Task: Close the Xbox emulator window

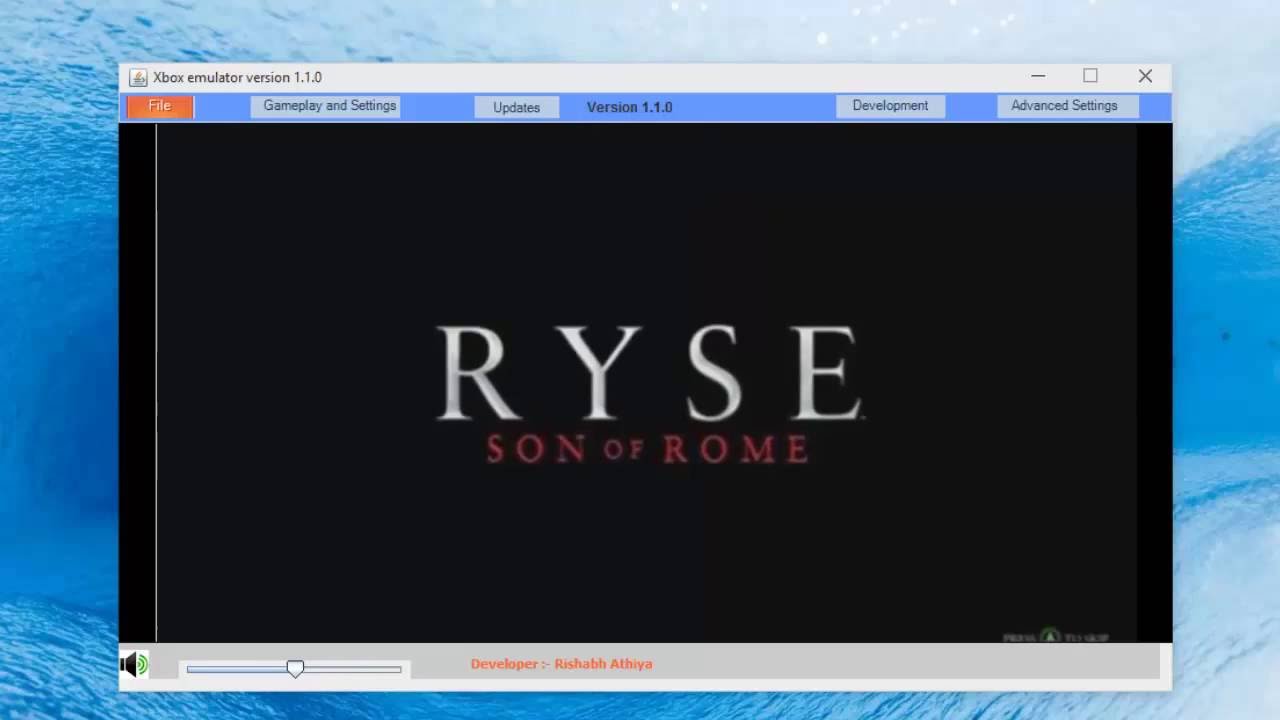Action: (1145, 76)
